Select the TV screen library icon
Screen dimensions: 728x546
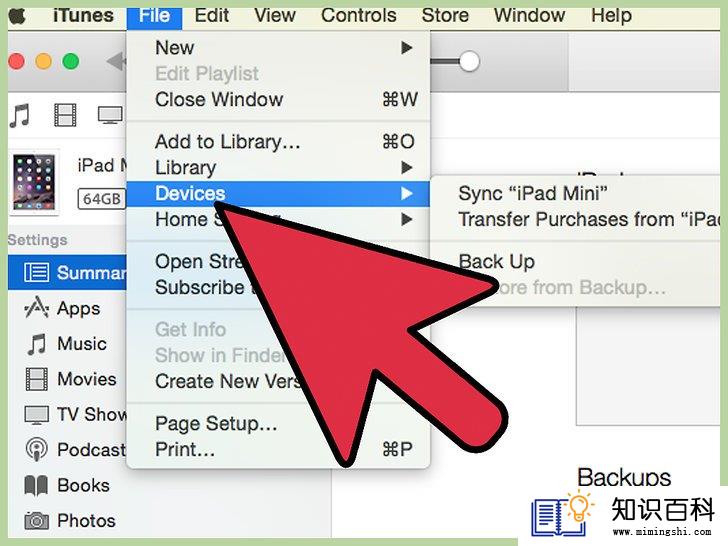point(110,115)
